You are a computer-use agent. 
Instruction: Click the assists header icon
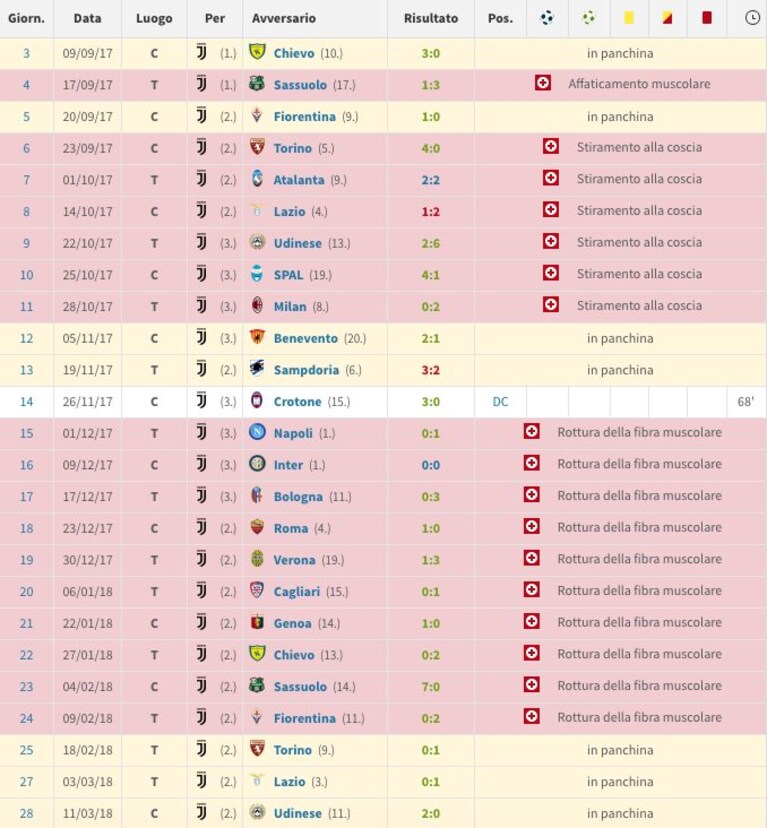pos(588,18)
